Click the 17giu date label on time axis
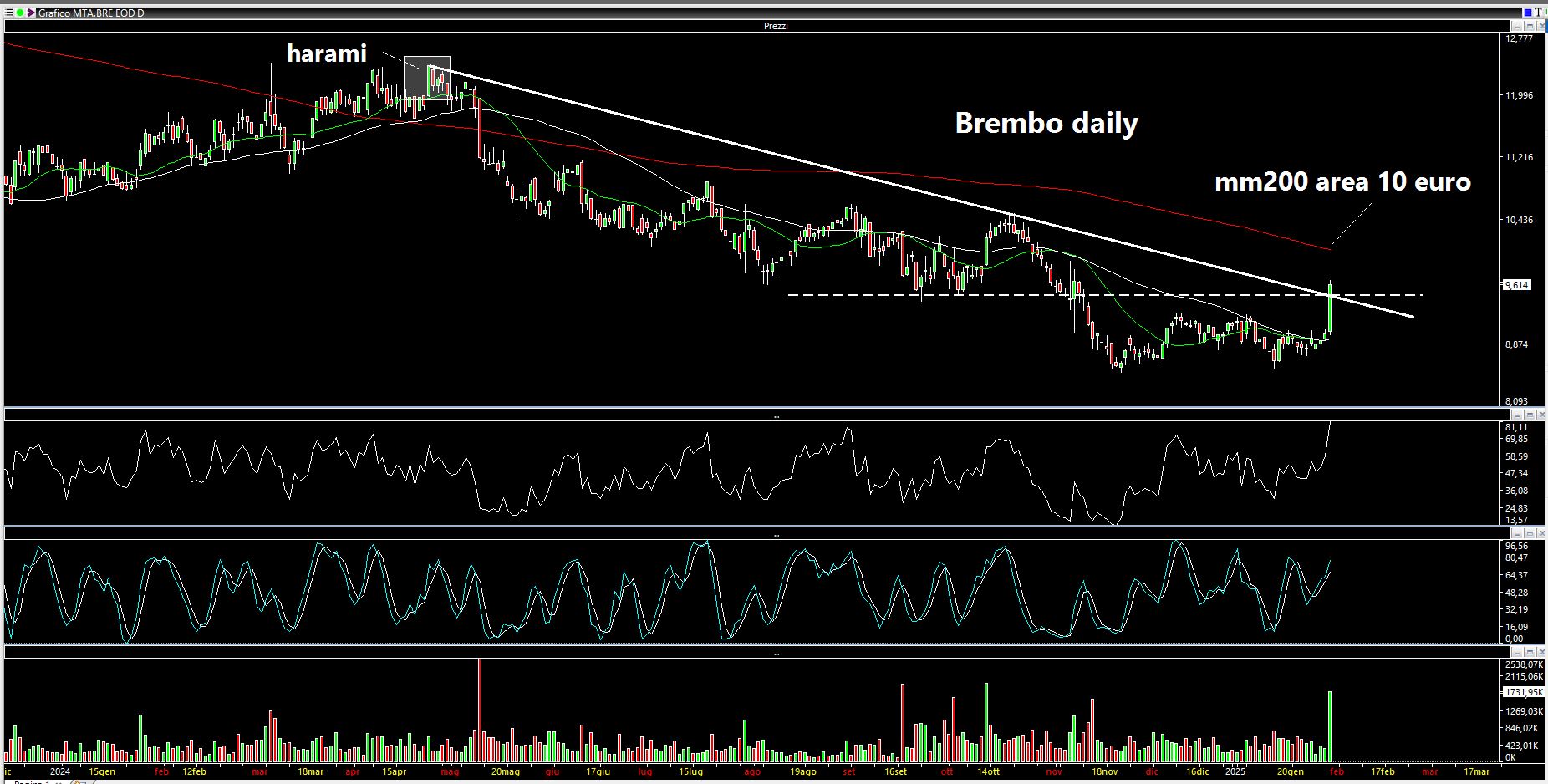This screenshot has width=1548, height=784. pos(598,771)
